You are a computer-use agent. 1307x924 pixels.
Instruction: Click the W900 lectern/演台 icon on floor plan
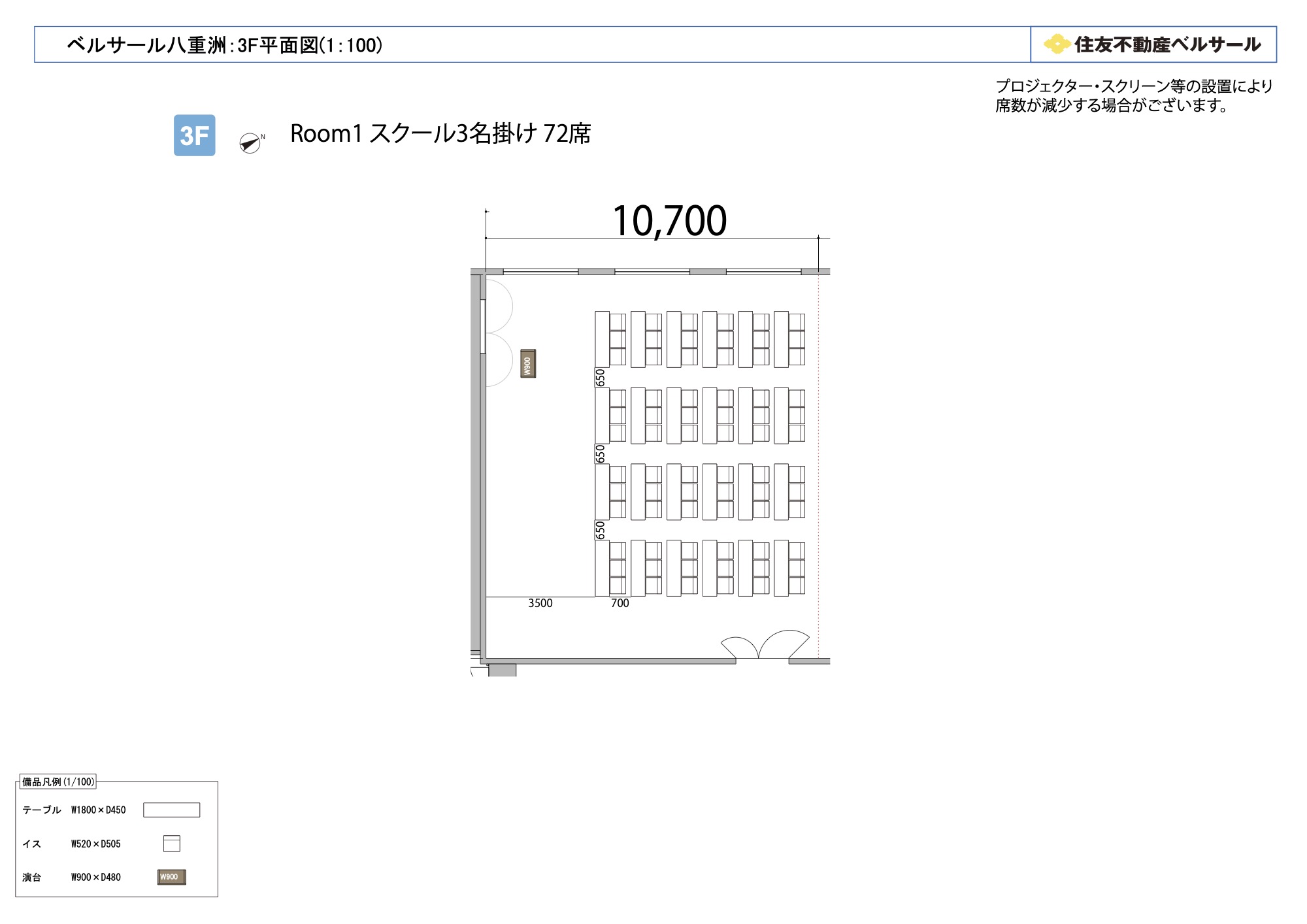coord(528,362)
